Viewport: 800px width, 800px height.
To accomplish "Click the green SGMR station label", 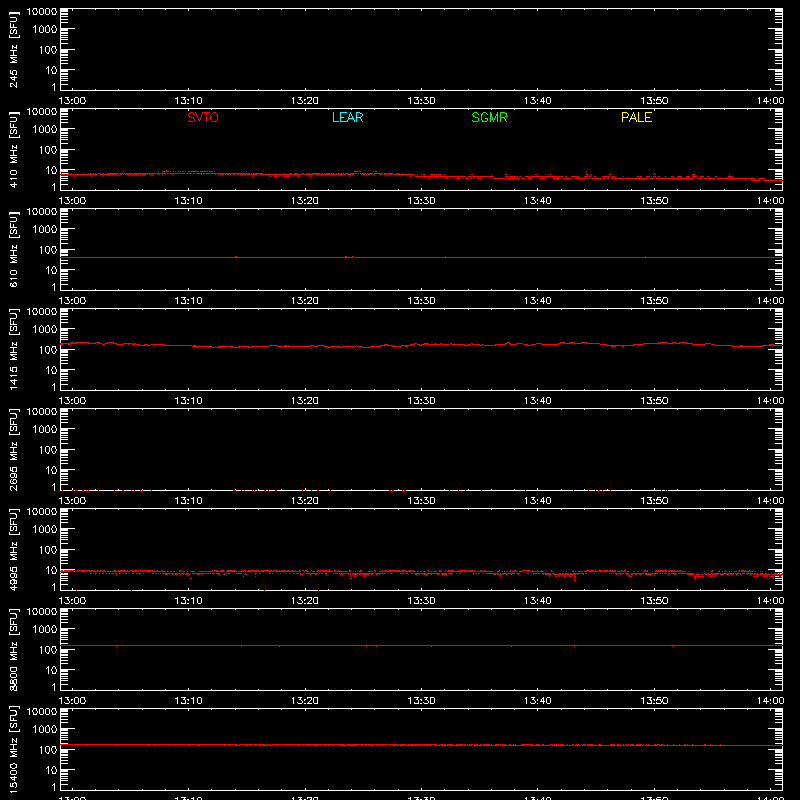I will [x=489, y=117].
